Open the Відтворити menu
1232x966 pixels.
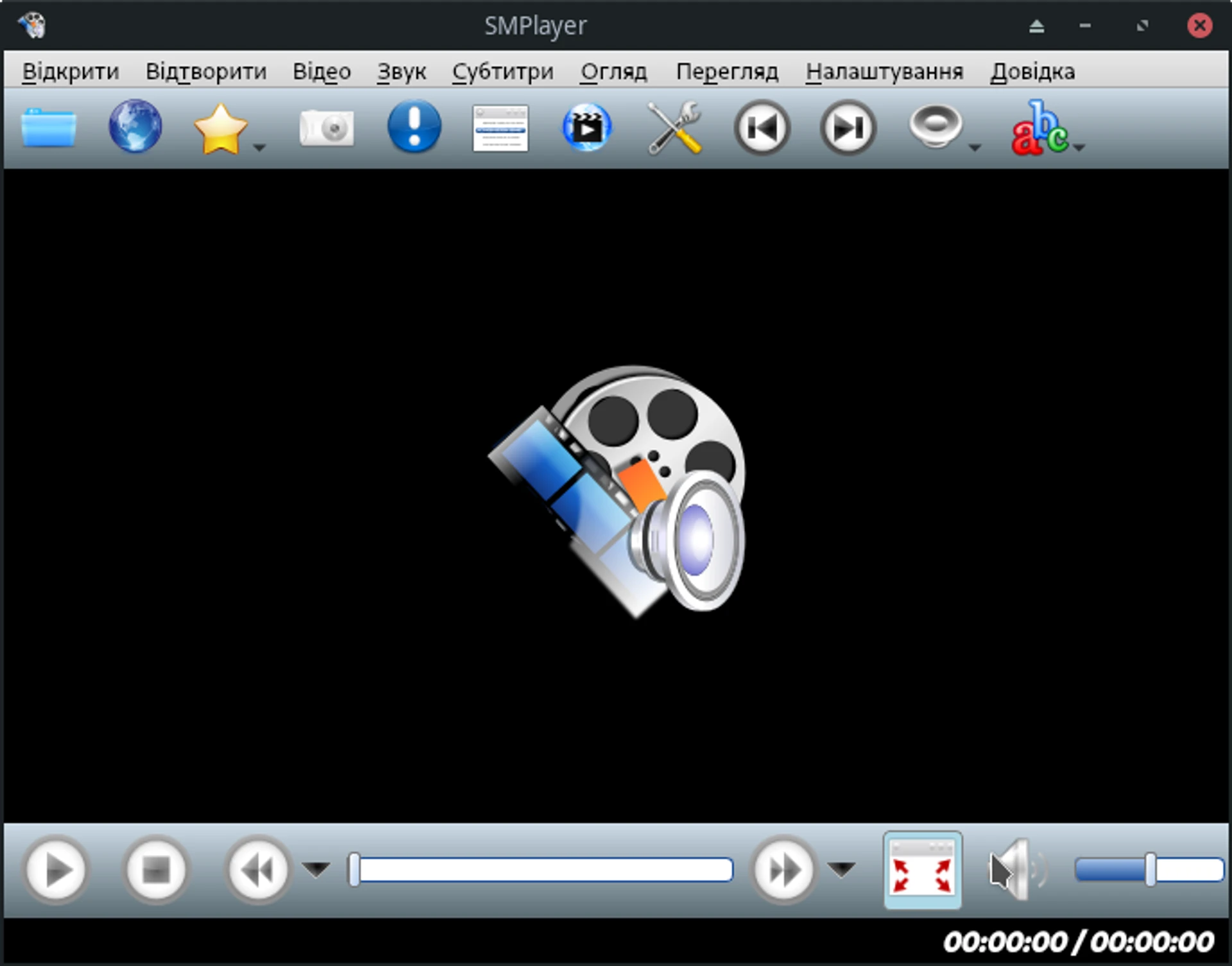point(206,71)
